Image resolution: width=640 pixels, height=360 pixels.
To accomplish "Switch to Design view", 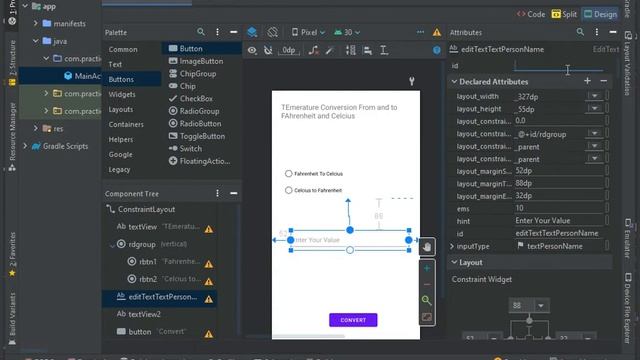I will (x=600, y=14).
